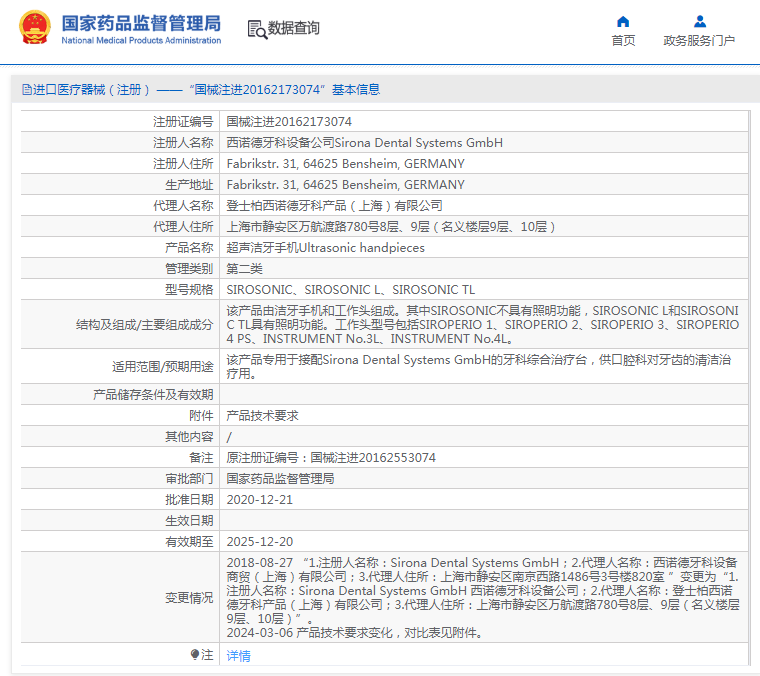Click change record dated 2018-08-27

point(483,591)
